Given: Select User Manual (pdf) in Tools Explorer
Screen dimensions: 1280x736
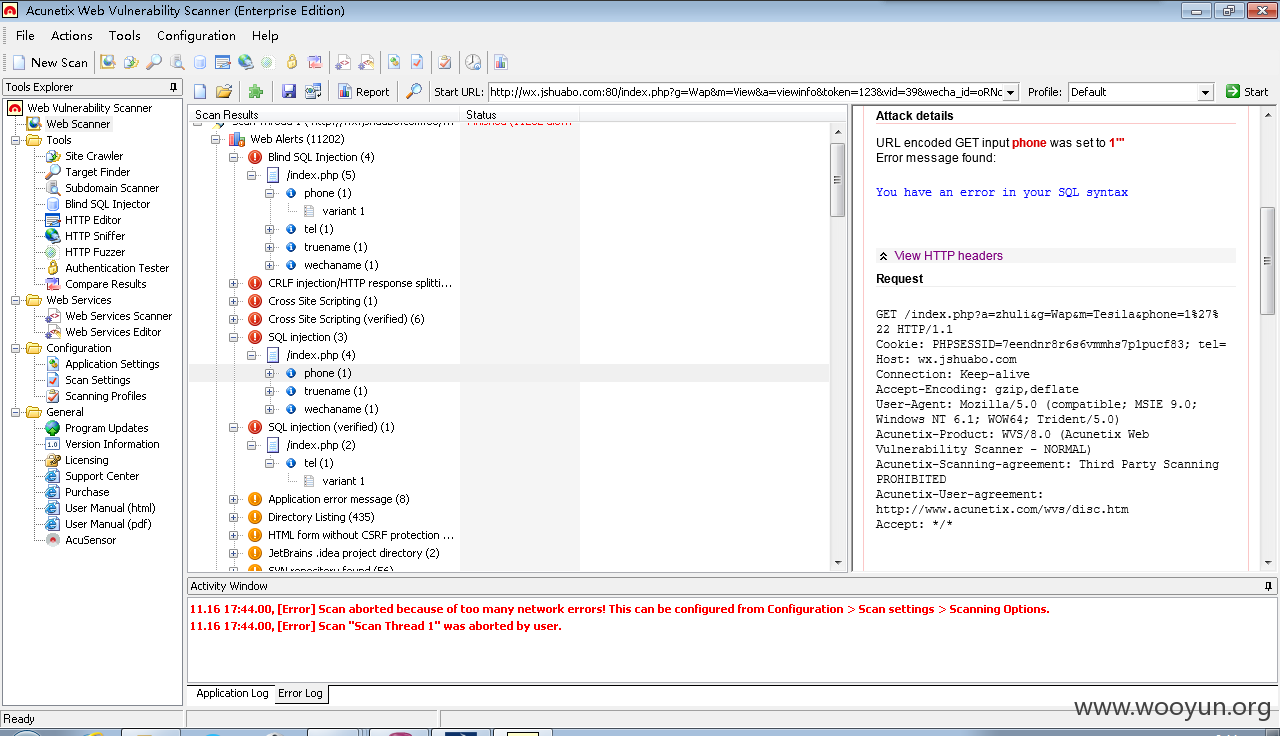Looking at the screenshot, I should coord(108,524).
